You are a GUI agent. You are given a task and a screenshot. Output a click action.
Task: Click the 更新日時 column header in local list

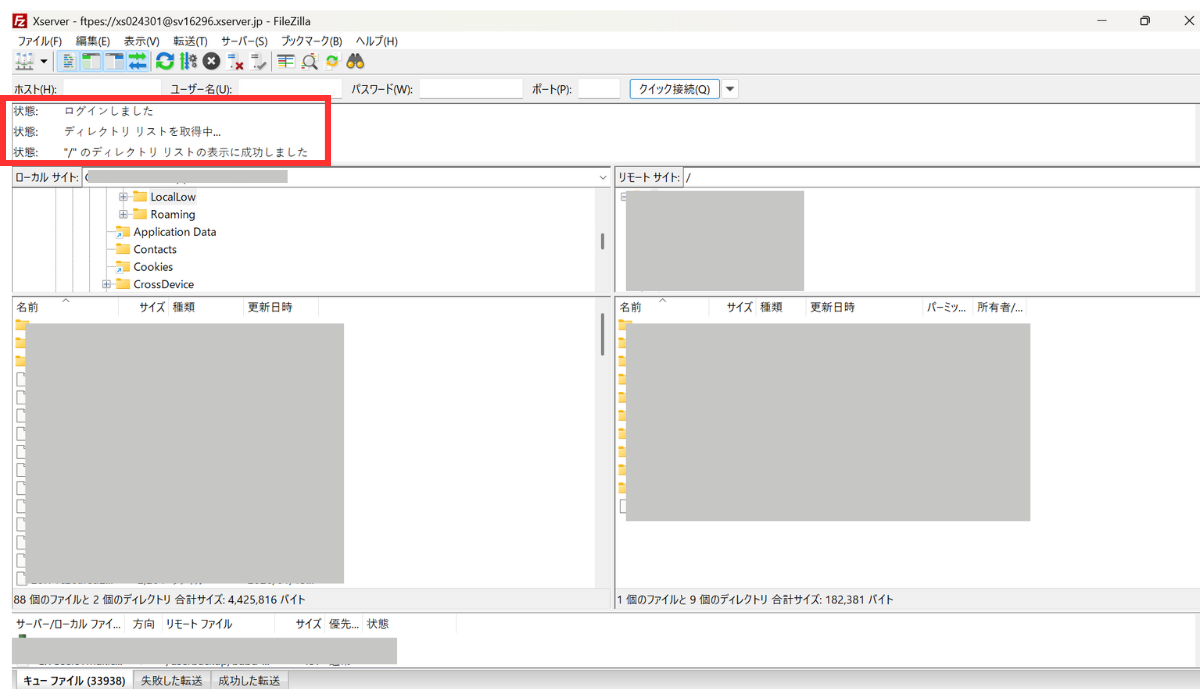click(x=270, y=307)
